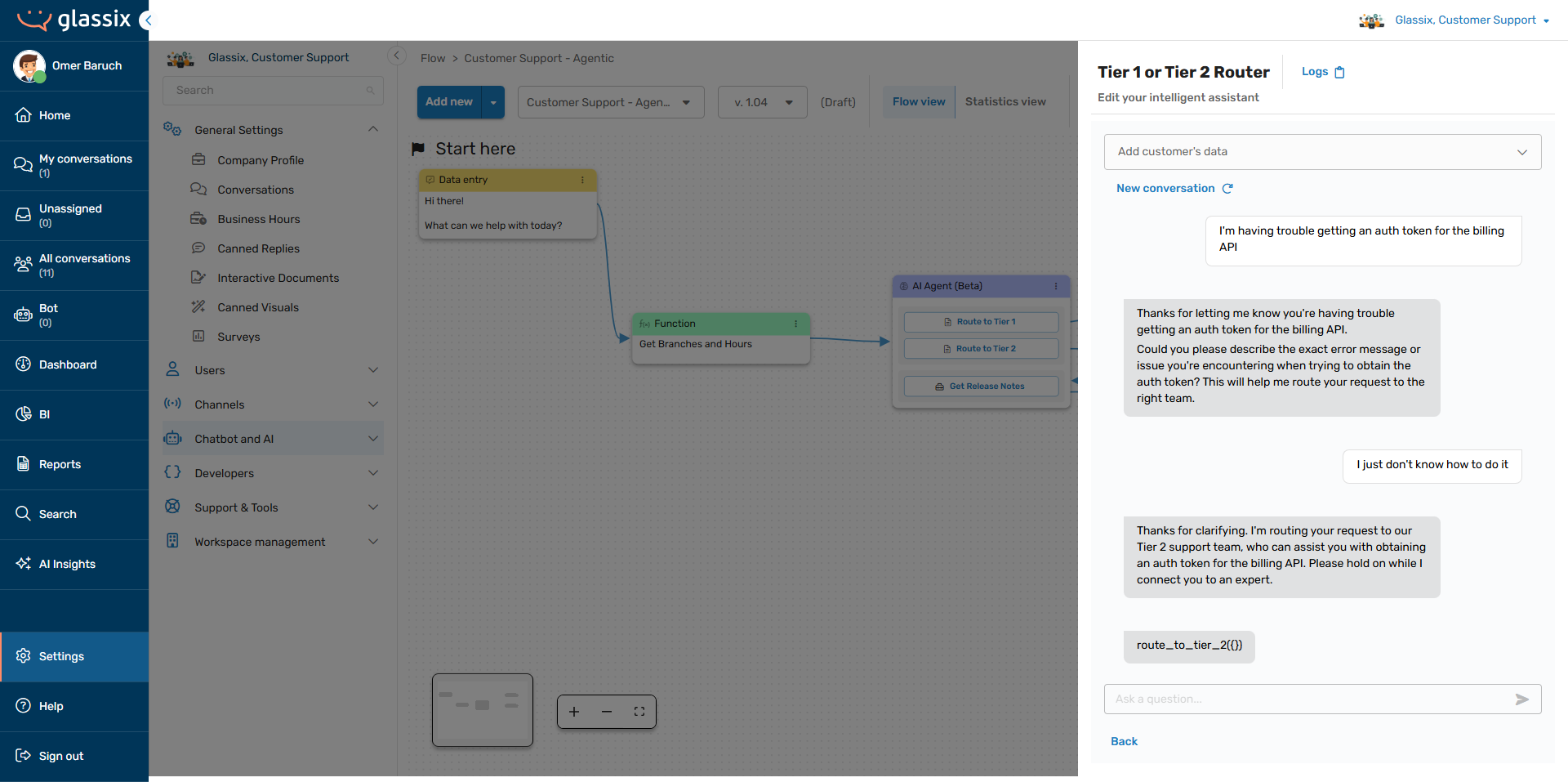Open My conversations in sidebar
The image size is (1568, 782).
74,165
